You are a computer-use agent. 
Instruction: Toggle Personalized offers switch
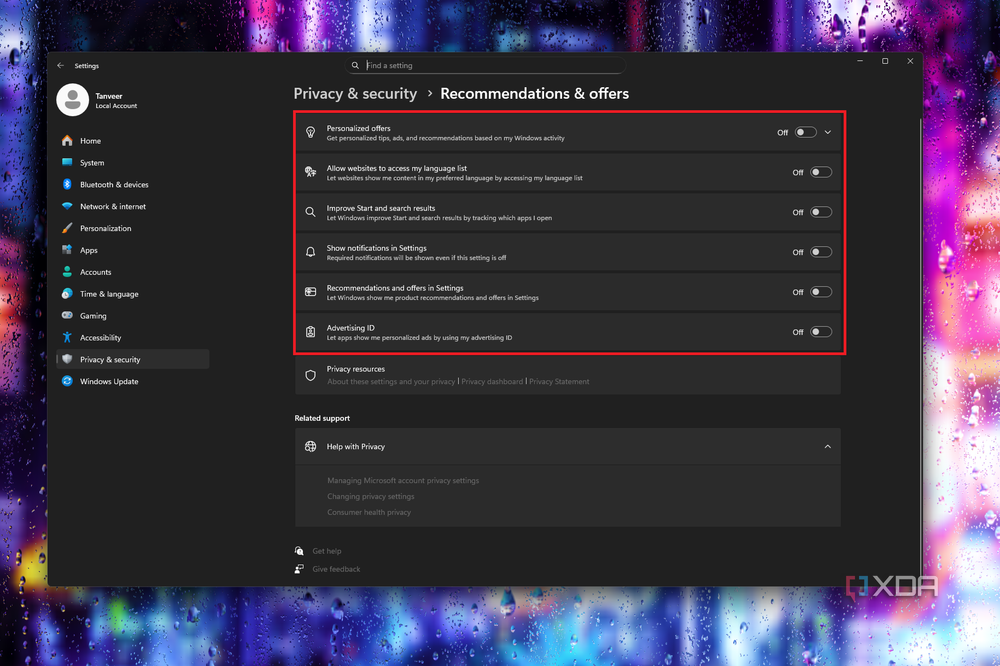(x=805, y=132)
